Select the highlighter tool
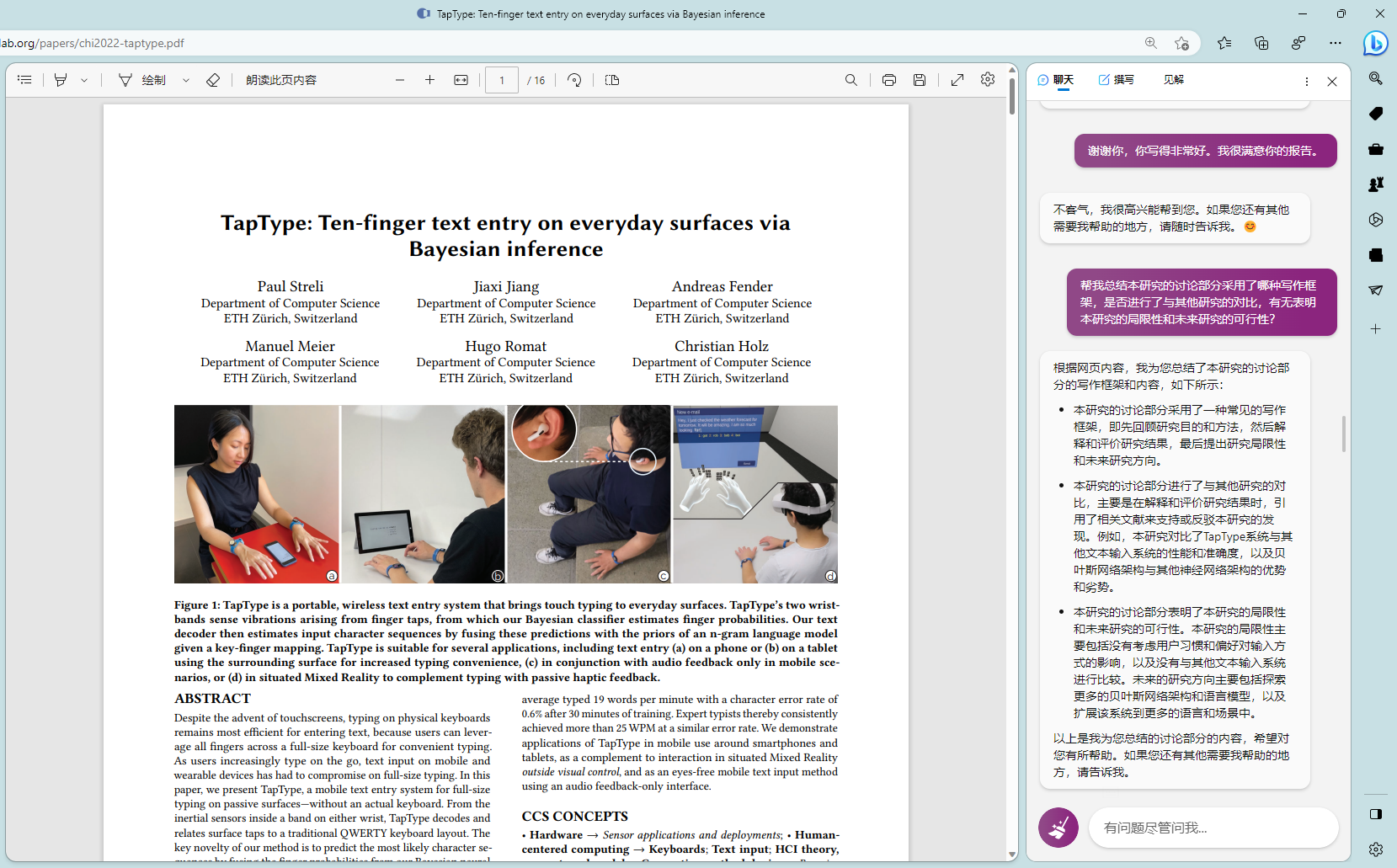The width and height of the screenshot is (1397, 868). point(61,80)
